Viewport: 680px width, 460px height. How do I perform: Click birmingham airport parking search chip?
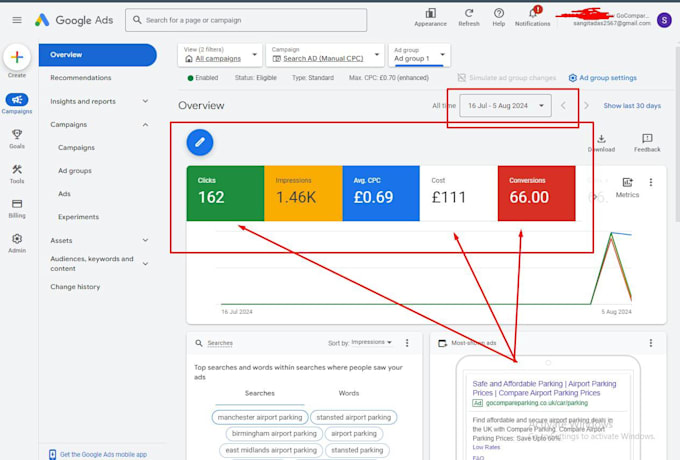[x=274, y=434]
